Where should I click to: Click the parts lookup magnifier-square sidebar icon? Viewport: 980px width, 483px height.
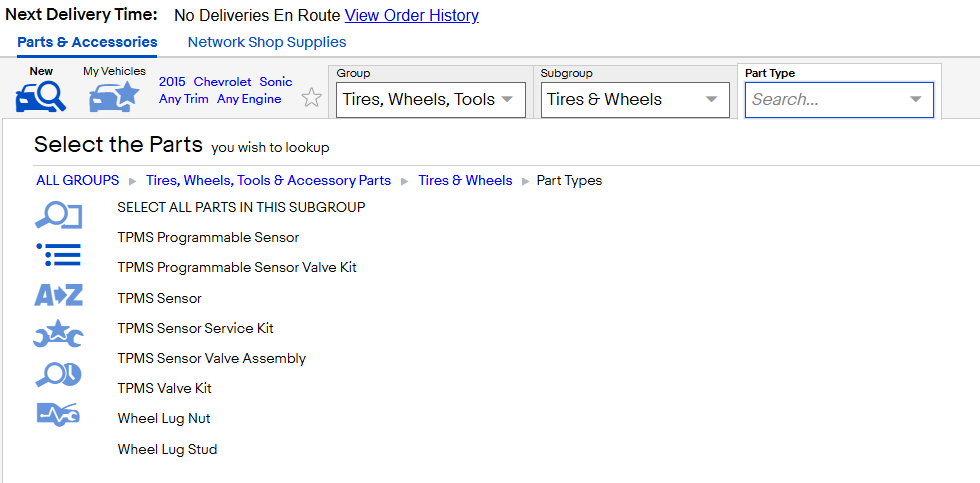(x=58, y=216)
